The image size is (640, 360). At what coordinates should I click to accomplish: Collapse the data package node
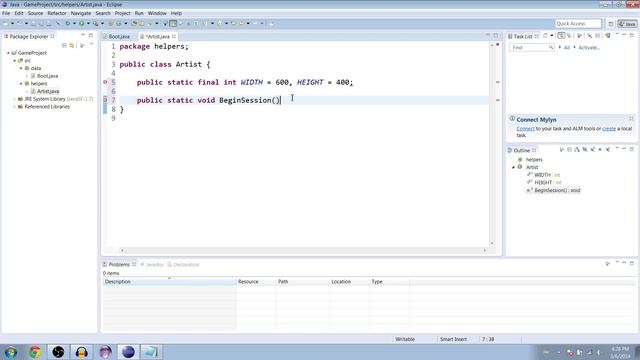[21, 69]
